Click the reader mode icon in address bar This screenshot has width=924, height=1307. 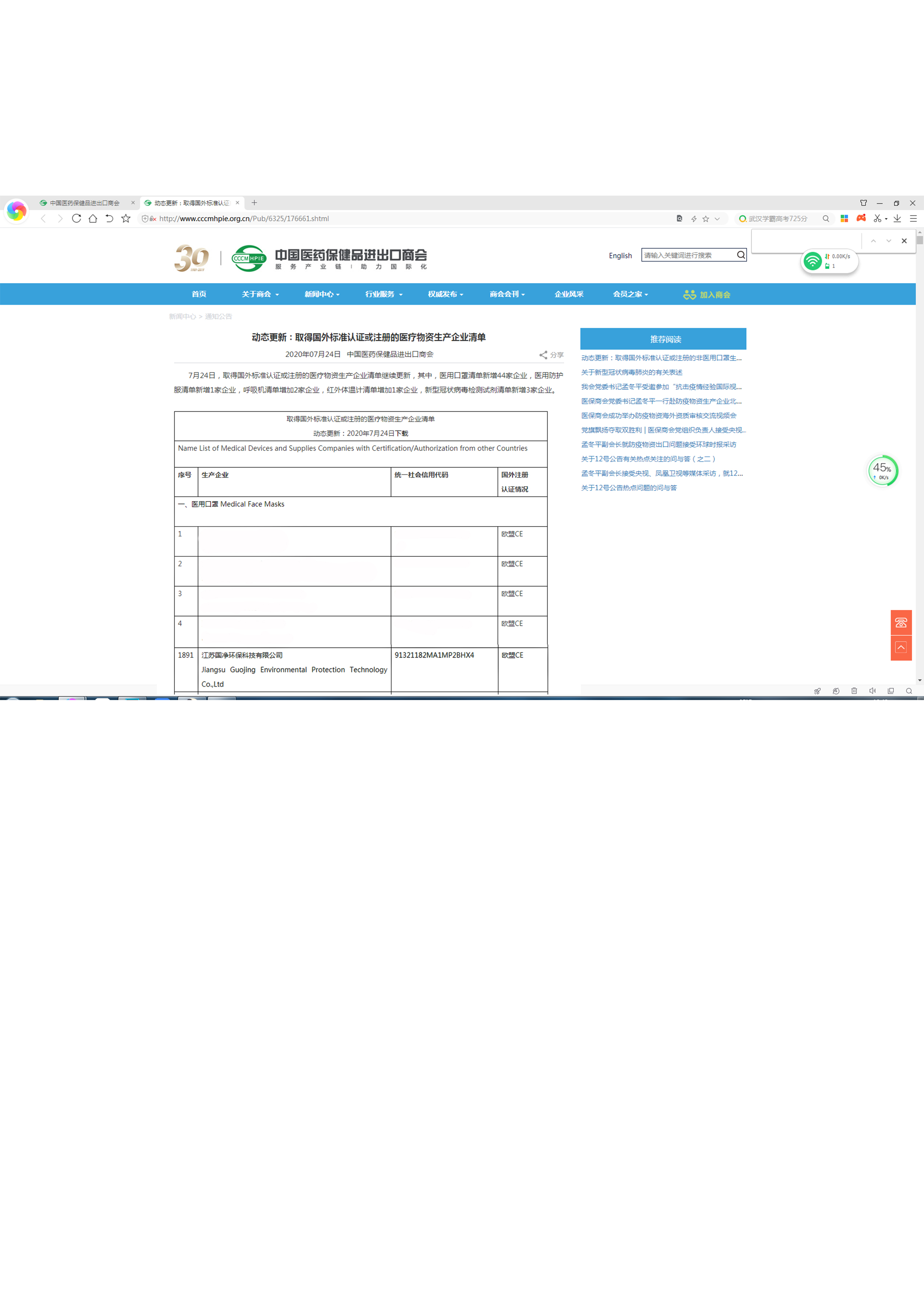(x=679, y=219)
